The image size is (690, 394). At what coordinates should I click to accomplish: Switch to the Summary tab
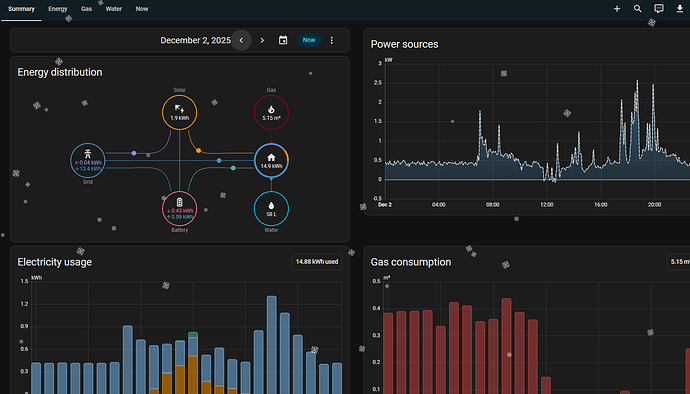21,9
